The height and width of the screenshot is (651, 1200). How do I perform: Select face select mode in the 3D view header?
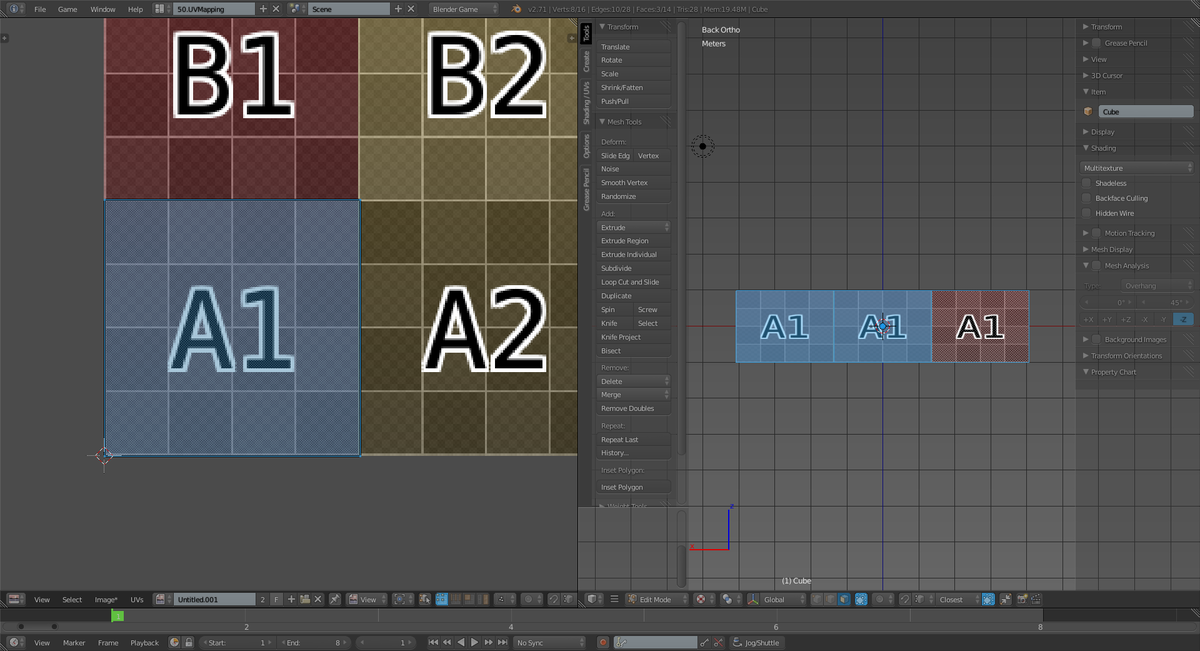coord(843,600)
